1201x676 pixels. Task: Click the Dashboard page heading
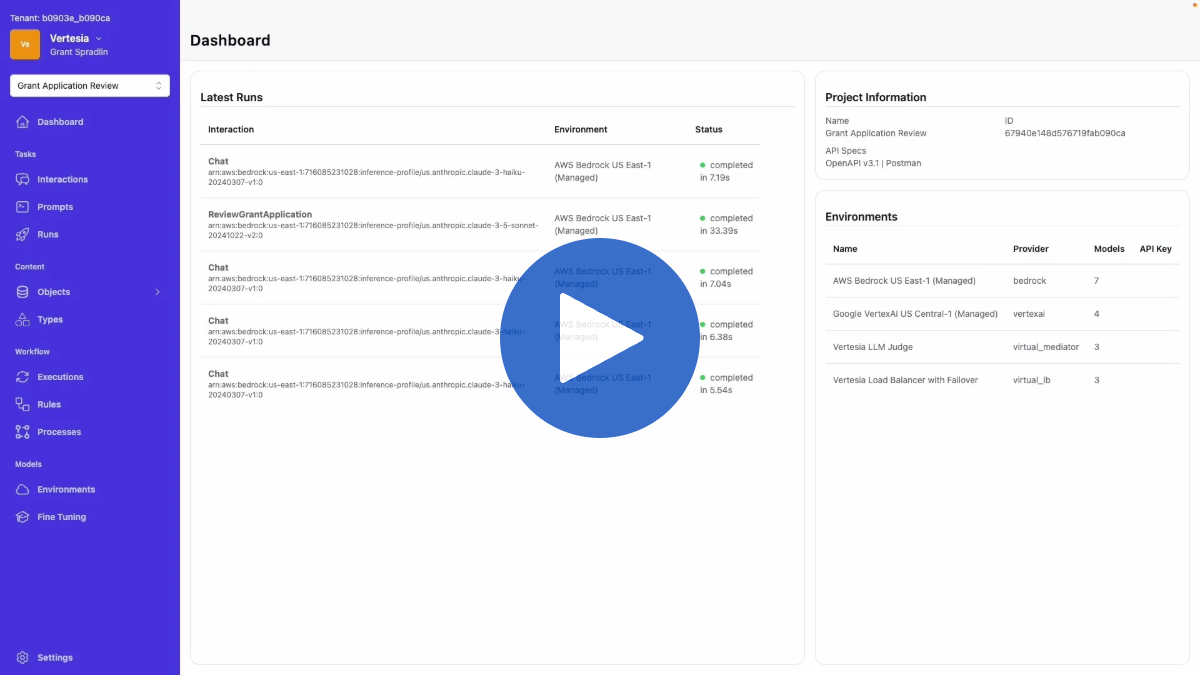point(230,41)
